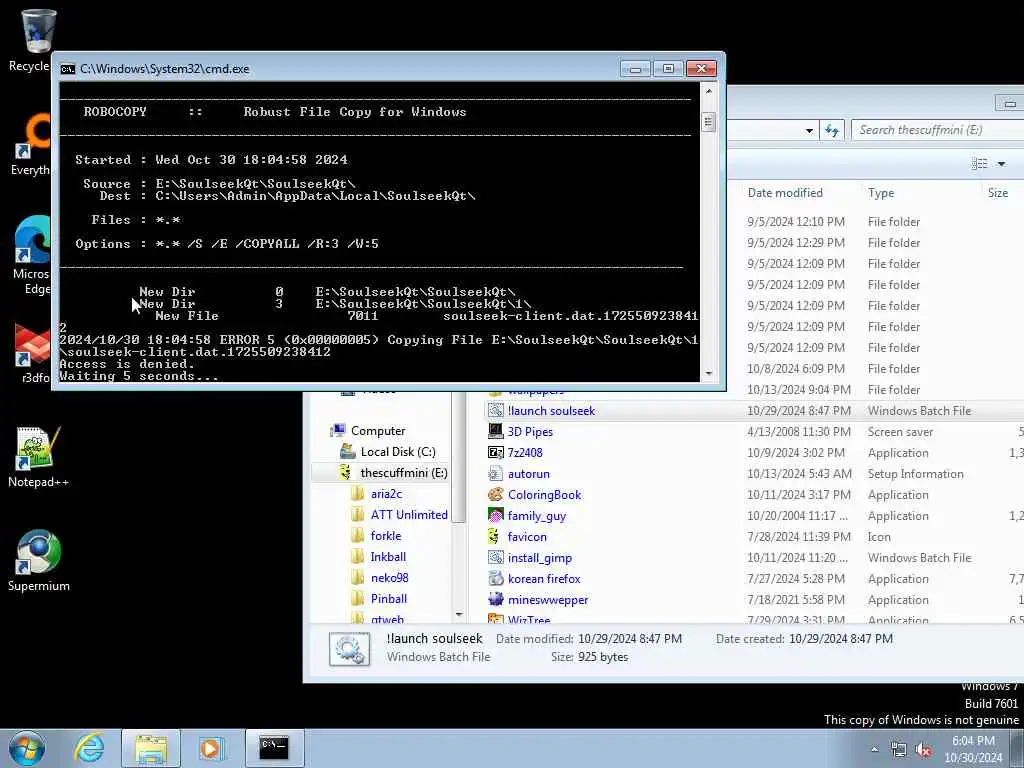Select the mineswwepper application file
Screen dimensions: 1024x768
(548, 600)
